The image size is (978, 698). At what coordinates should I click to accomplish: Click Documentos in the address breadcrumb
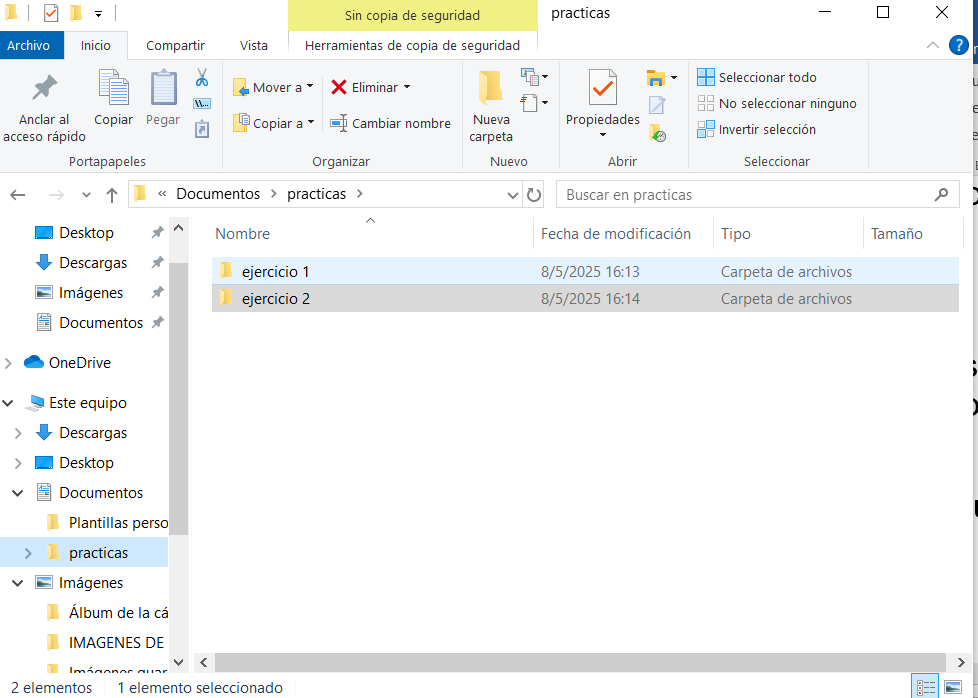(x=218, y=194)
